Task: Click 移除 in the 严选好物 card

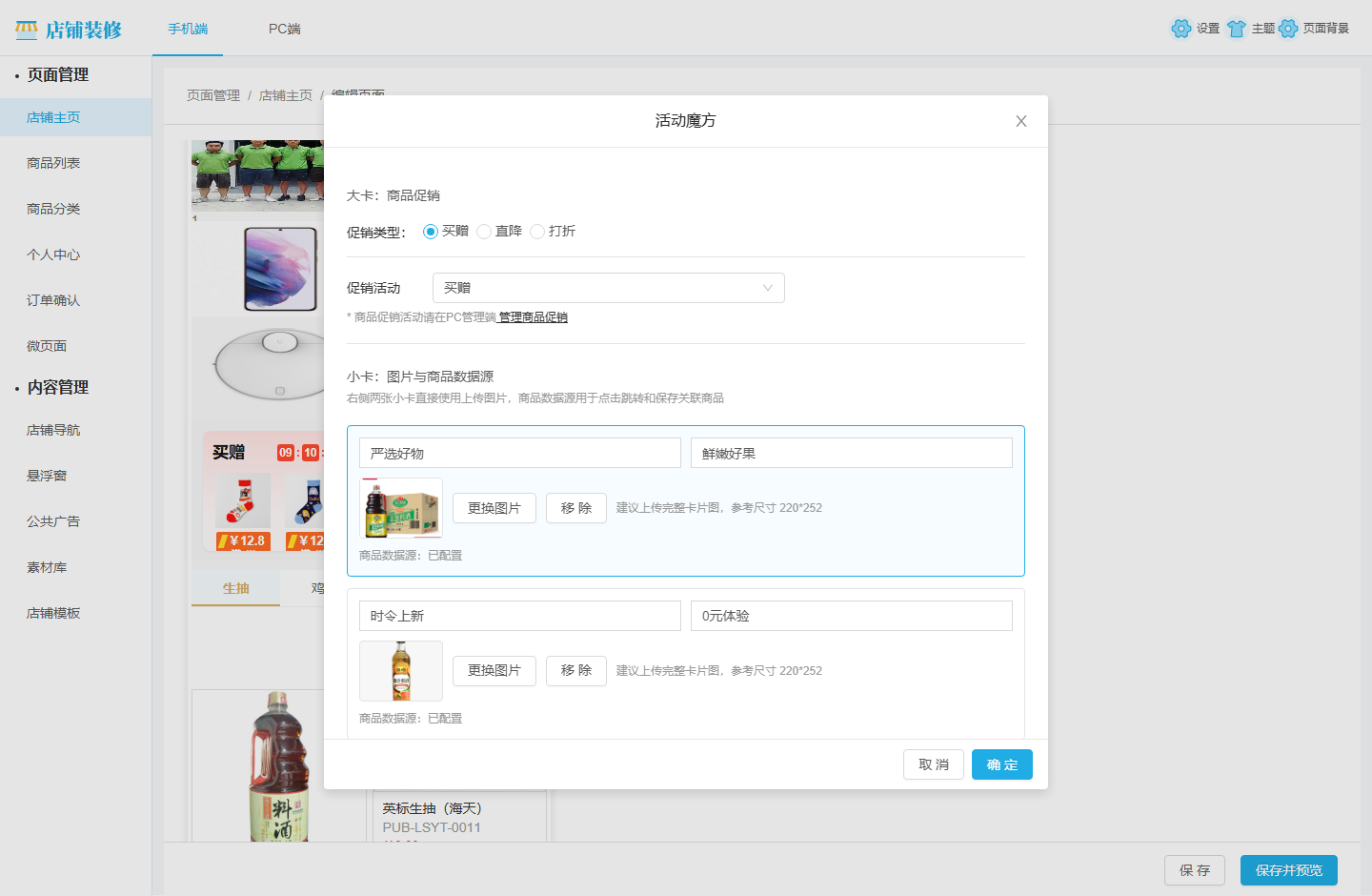Action: (576, 508)
